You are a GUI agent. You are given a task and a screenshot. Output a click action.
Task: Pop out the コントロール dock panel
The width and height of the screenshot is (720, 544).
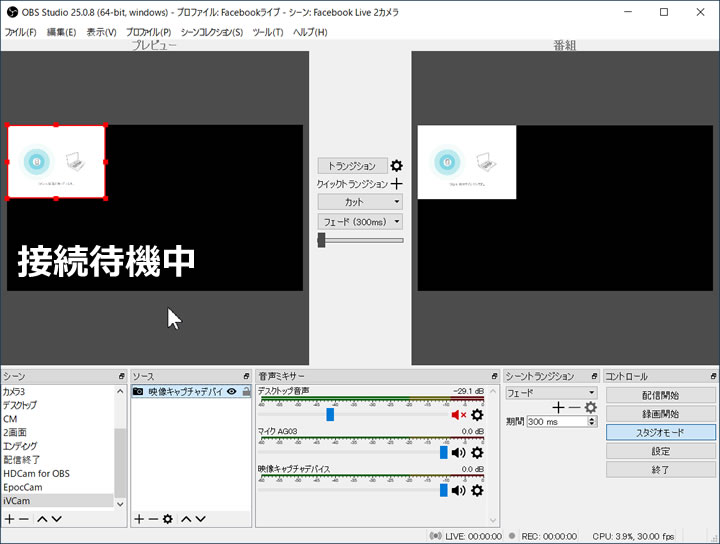[714, 376]
